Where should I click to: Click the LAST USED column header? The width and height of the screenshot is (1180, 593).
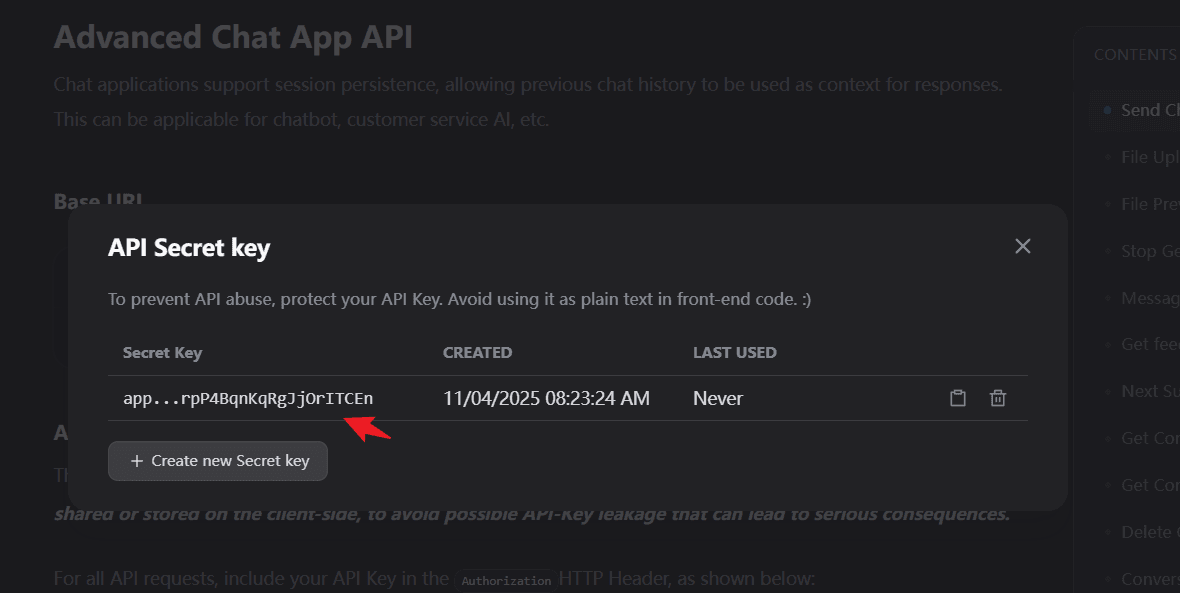[734, 352]
